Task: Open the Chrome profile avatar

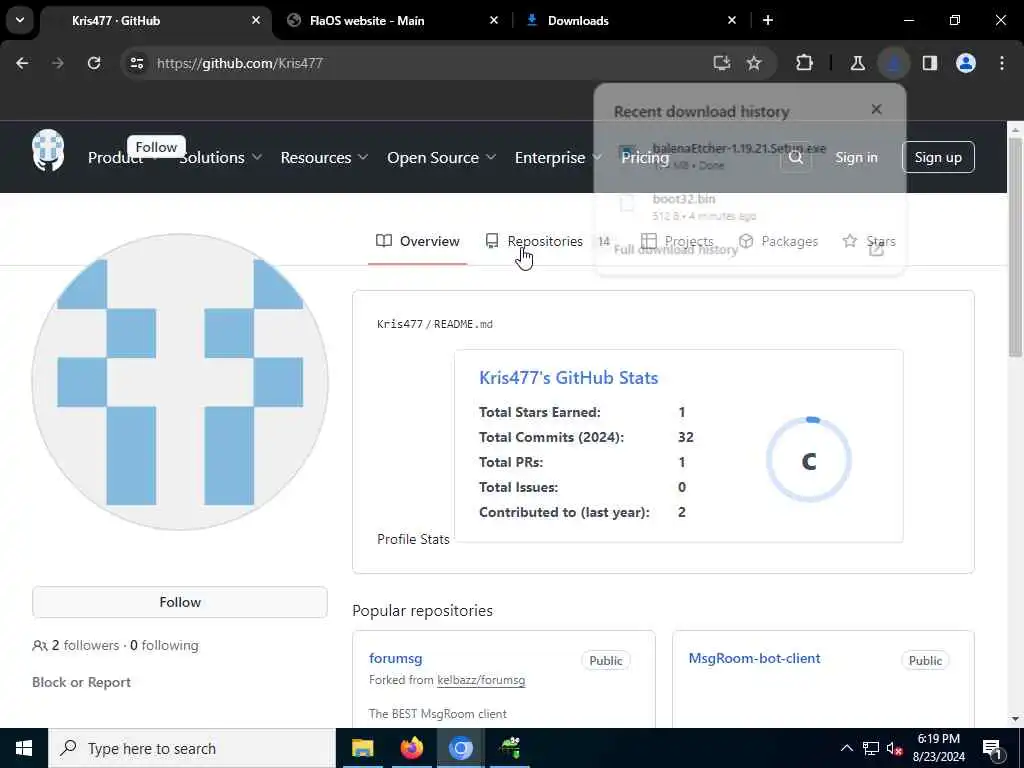Action: coord(966,63)
